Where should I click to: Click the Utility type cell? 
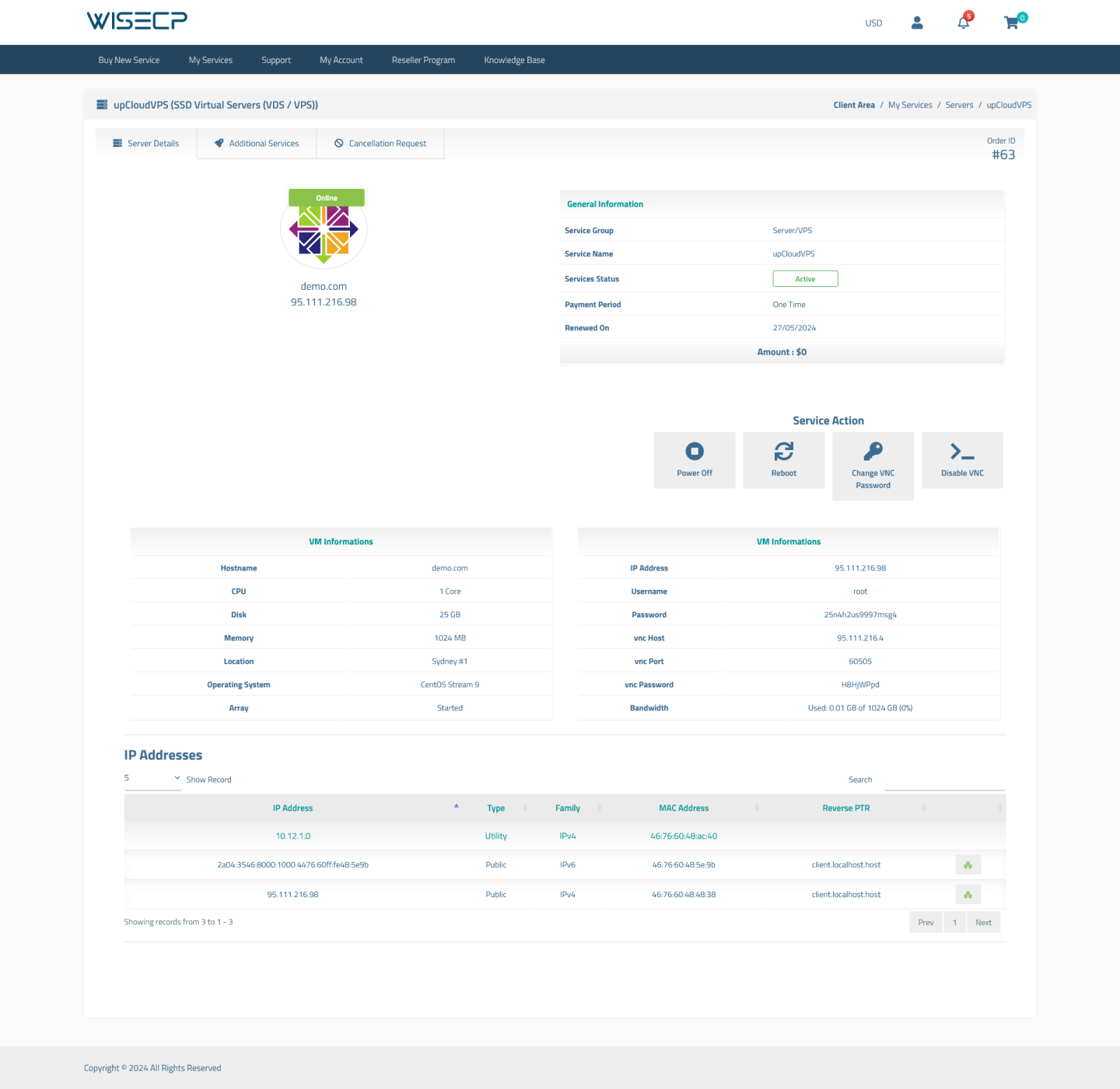496,836
